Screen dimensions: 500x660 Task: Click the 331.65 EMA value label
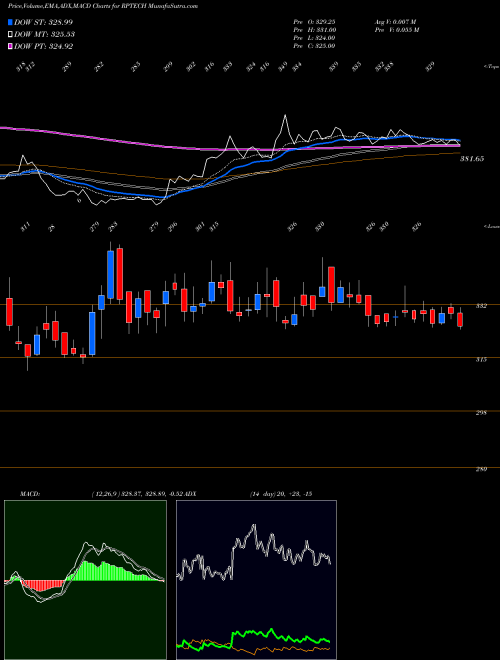[x=472, y=159]
